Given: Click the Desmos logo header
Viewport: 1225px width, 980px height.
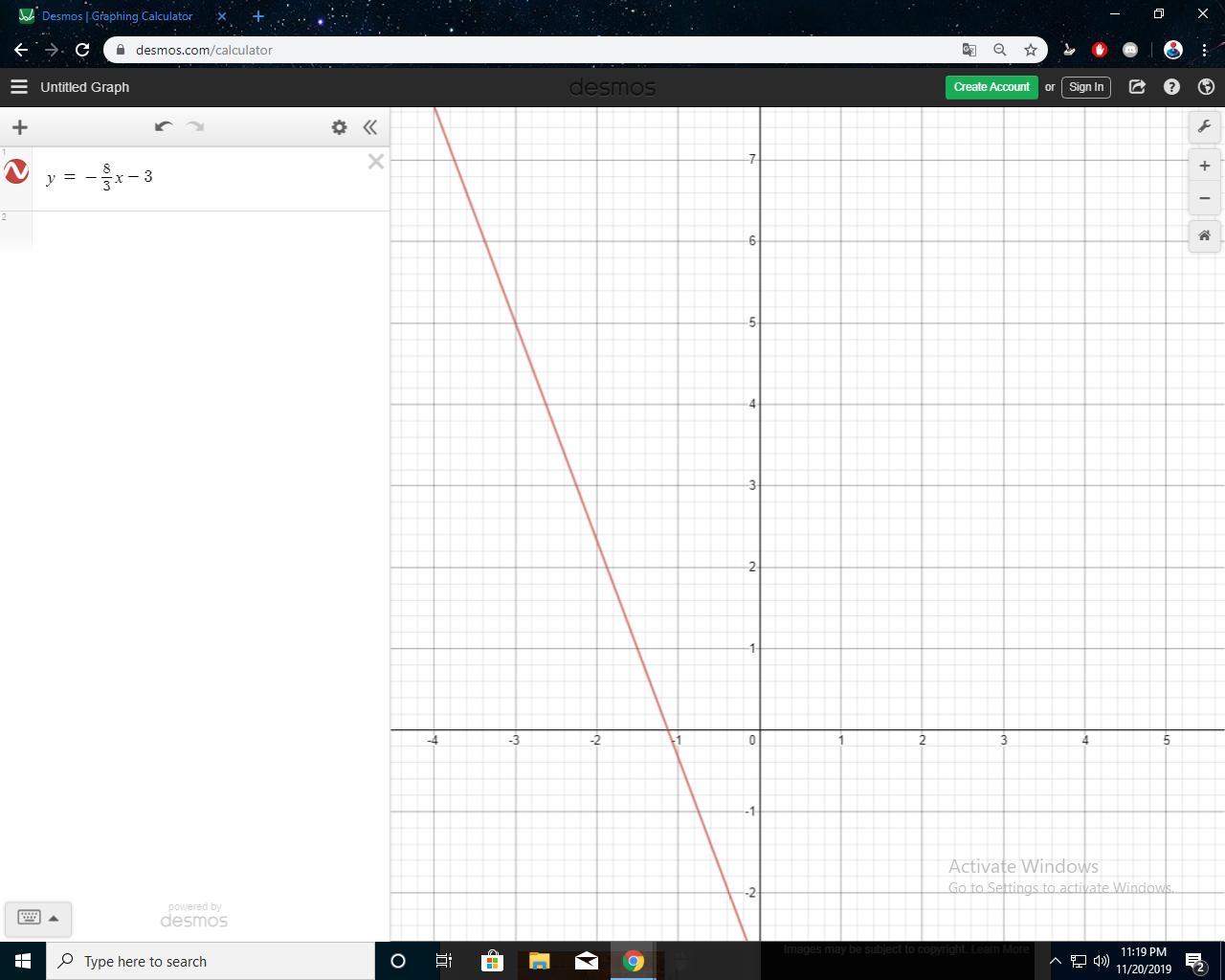Looking at the screenshot, I should 612,87.
